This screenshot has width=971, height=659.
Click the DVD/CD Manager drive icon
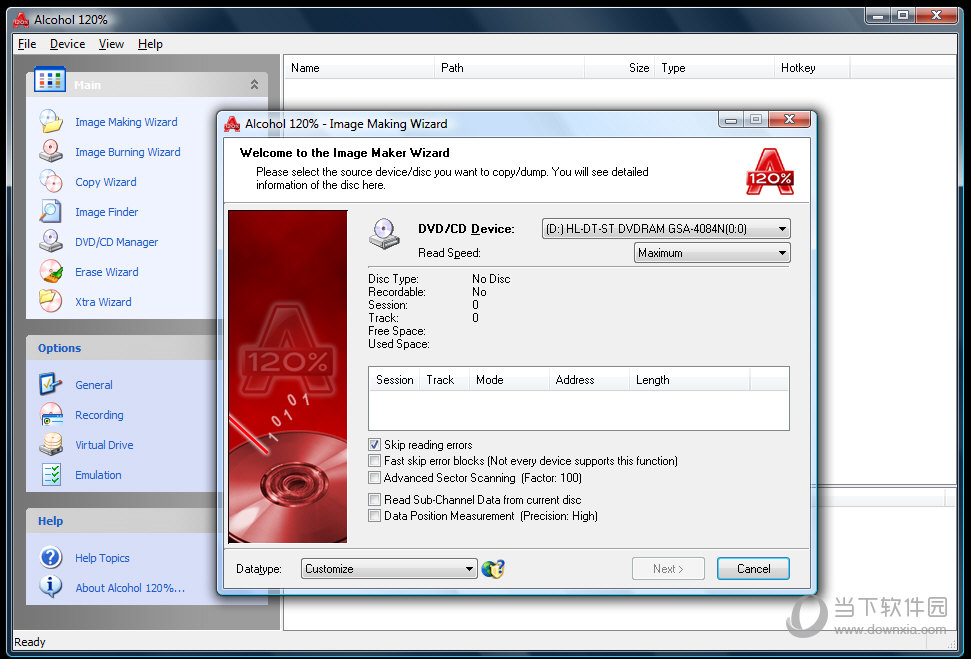coord(51,242)
